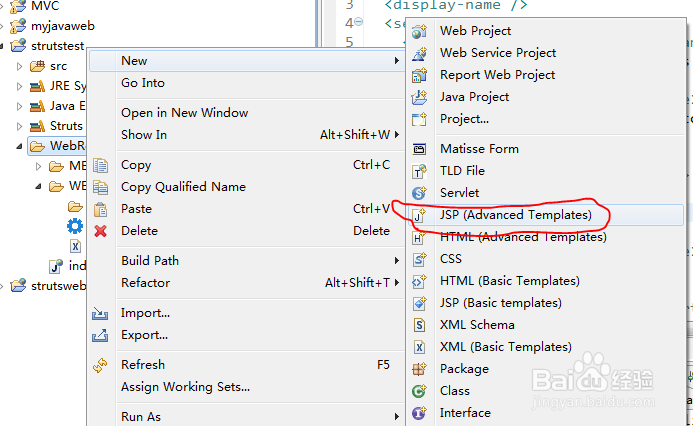The width and height of the screenshot is (693, 426).
Task: Click the HTML Basic Templates icon
Action: point(419,281)
